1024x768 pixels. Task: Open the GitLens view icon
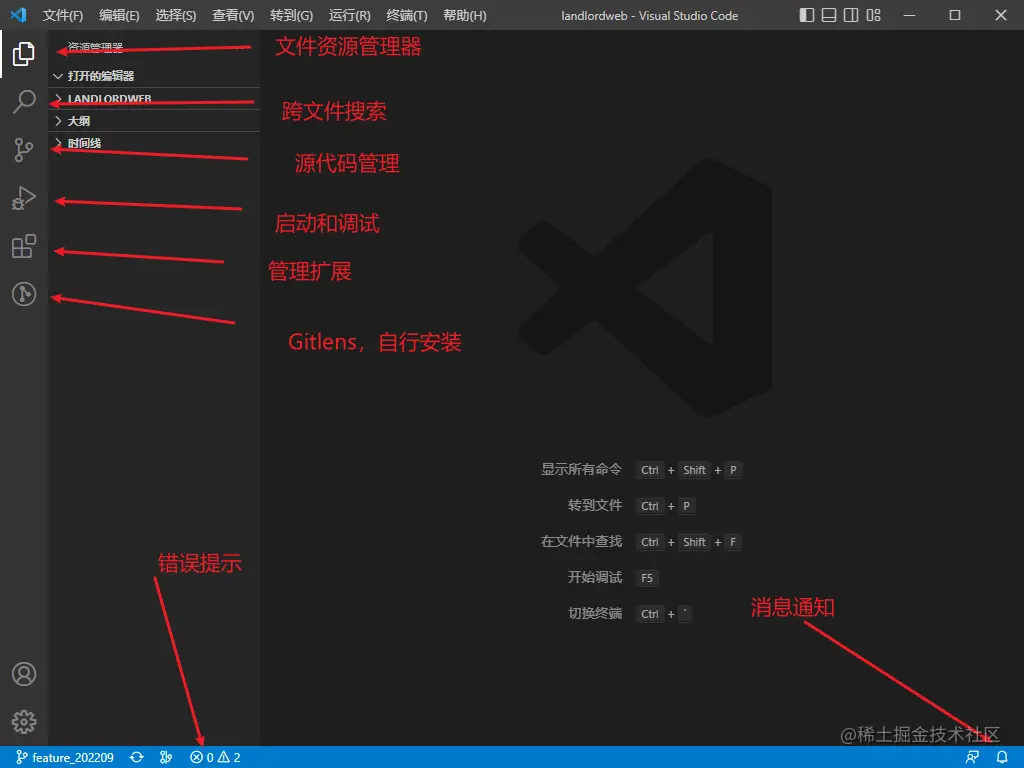[x=24, y=294]
